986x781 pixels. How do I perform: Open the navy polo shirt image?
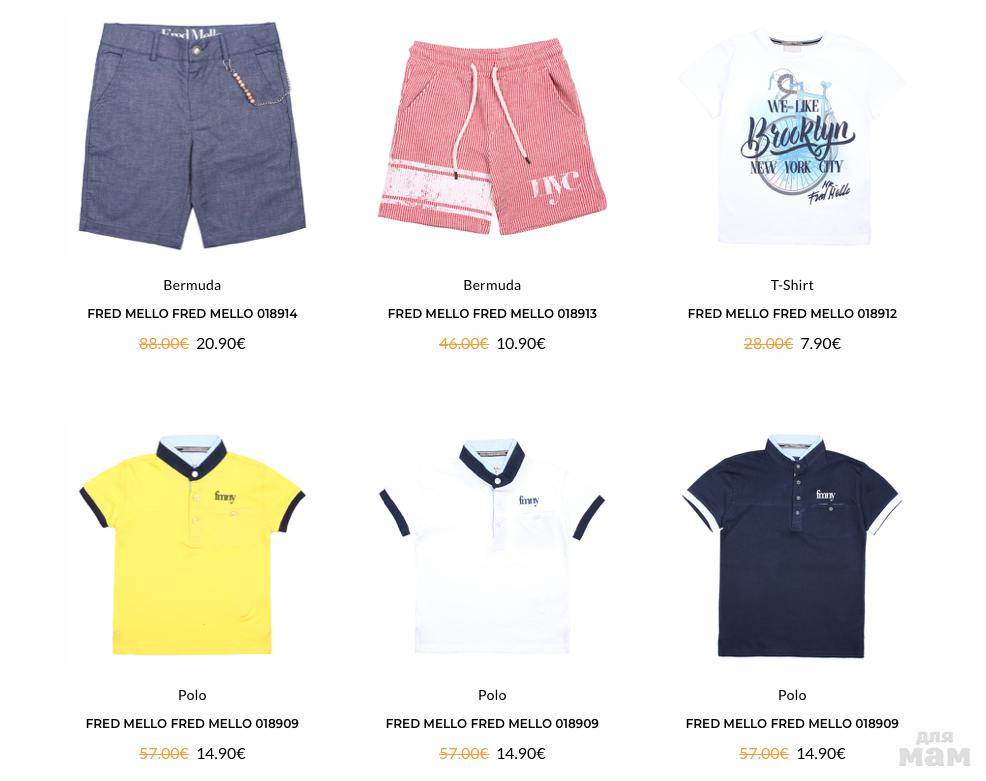pyautogui.click(x=792, y=545)
